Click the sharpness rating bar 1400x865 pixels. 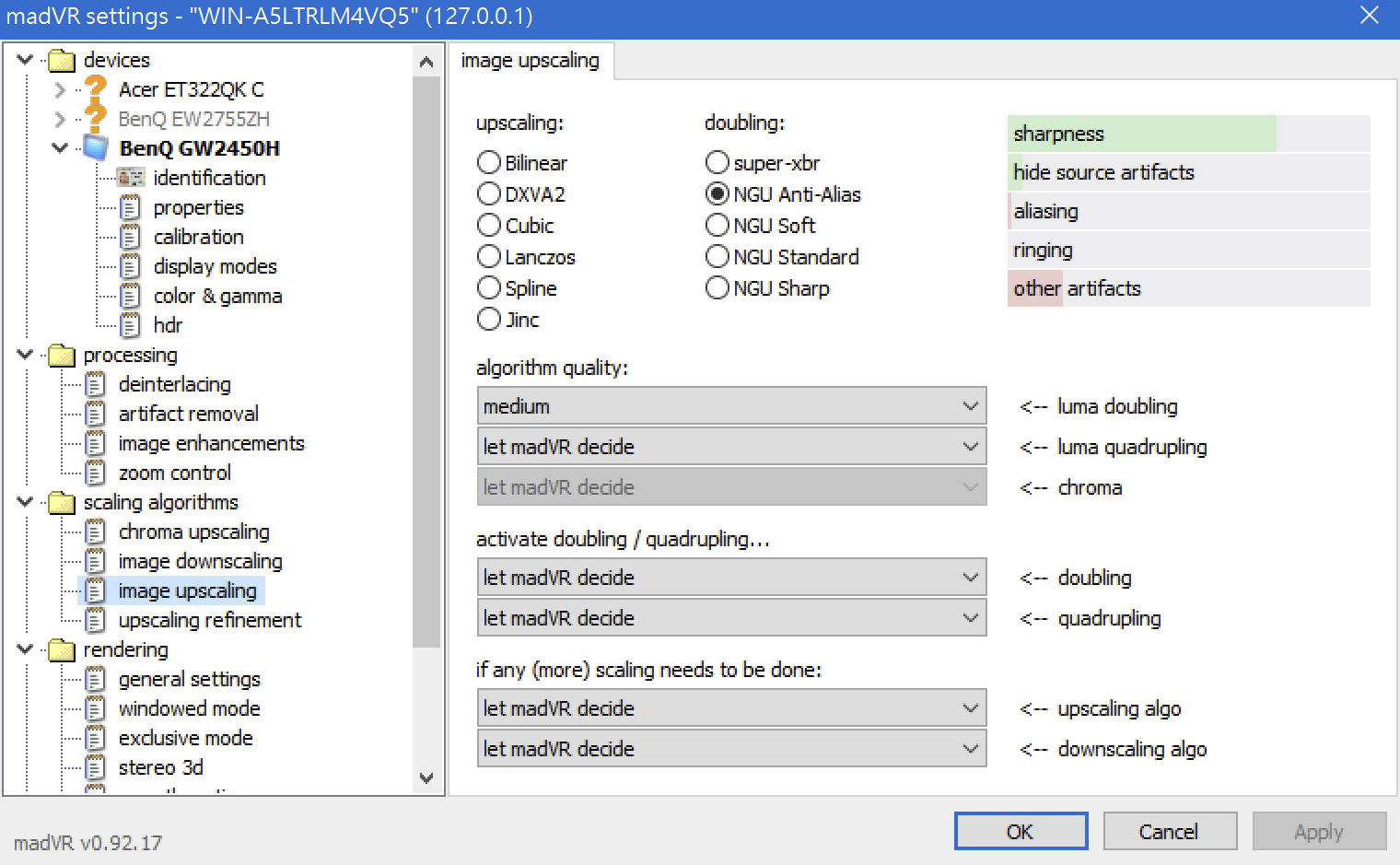(x=1188, y=134)
